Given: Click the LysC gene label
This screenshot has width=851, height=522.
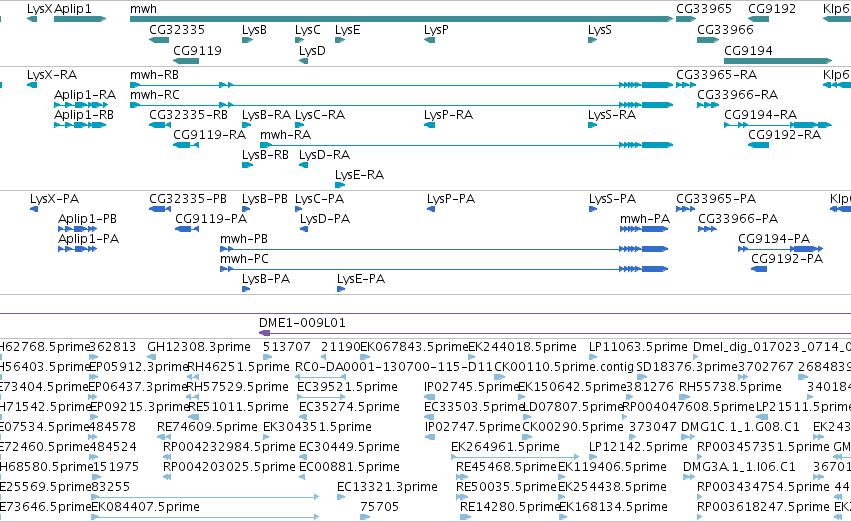Looking at the screenshot, I should tap(308, 30).
